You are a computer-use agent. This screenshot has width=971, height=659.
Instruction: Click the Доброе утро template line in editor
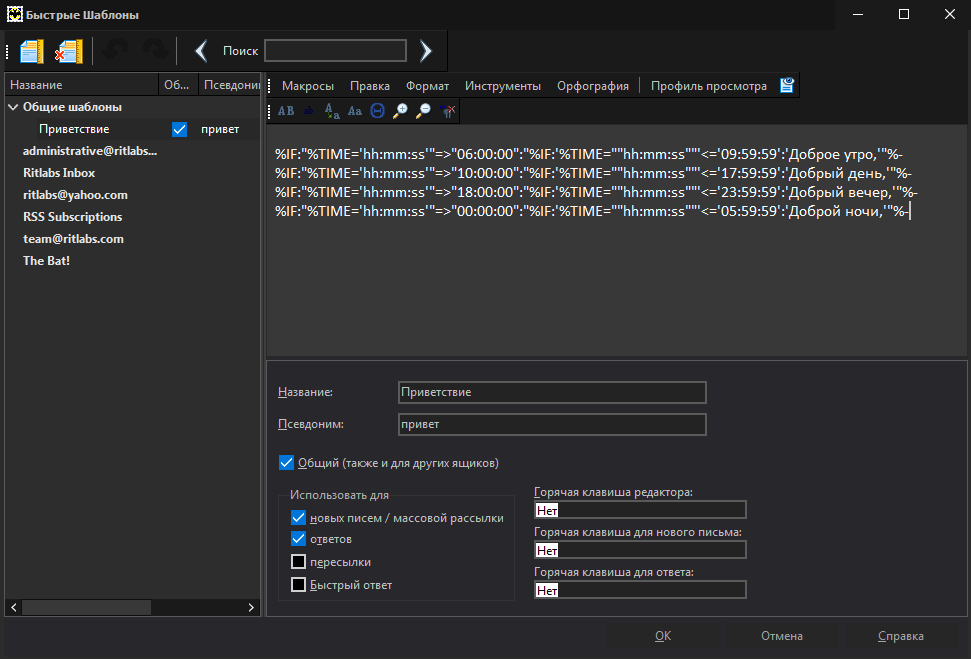point(589,154)
